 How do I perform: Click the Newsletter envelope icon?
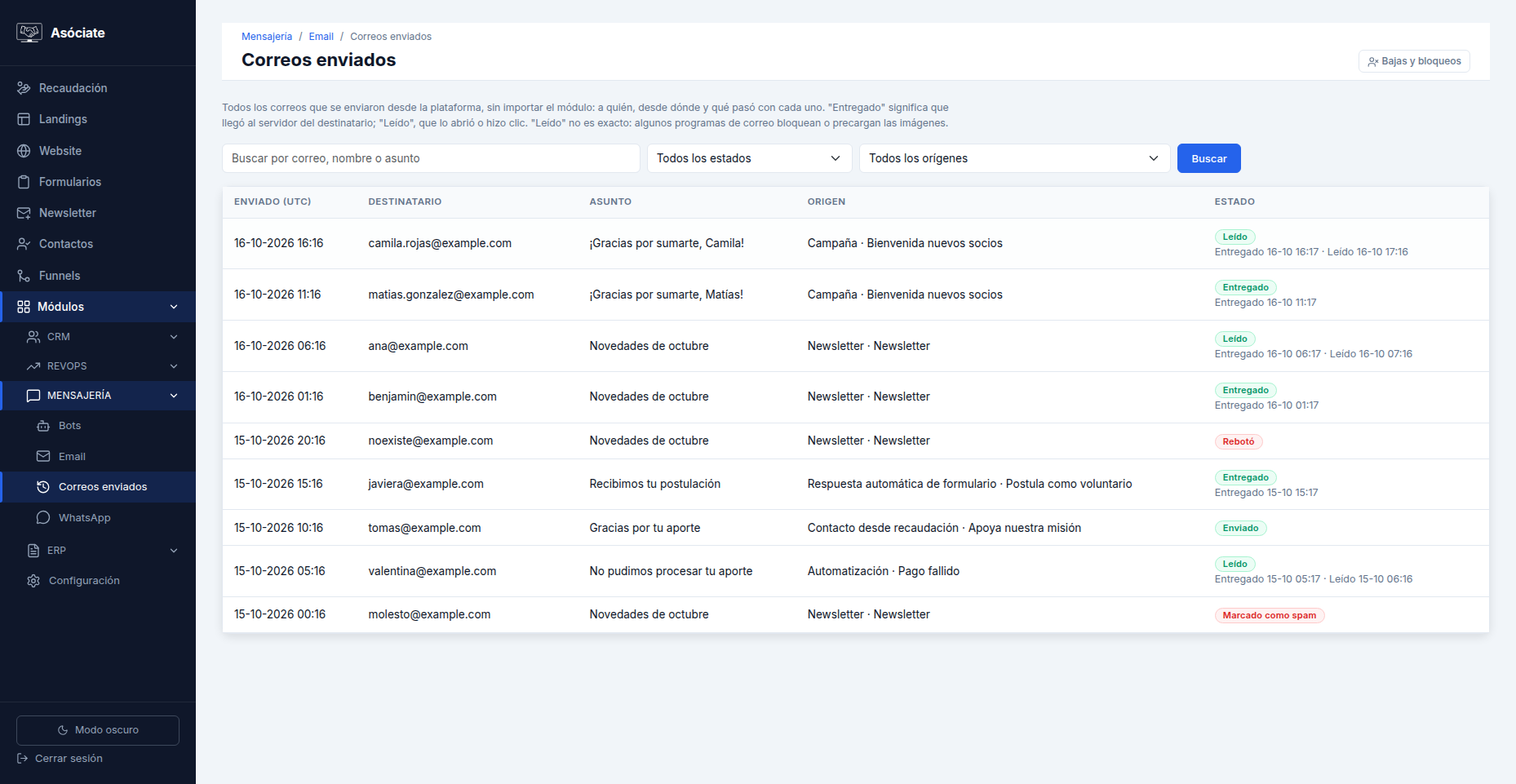click(x=24, y=213)
